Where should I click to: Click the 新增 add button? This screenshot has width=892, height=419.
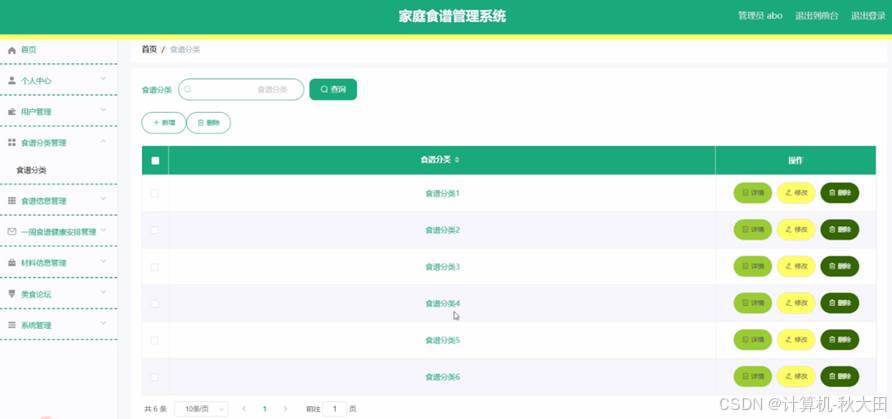pyautogui.click(x=164, y=123)
